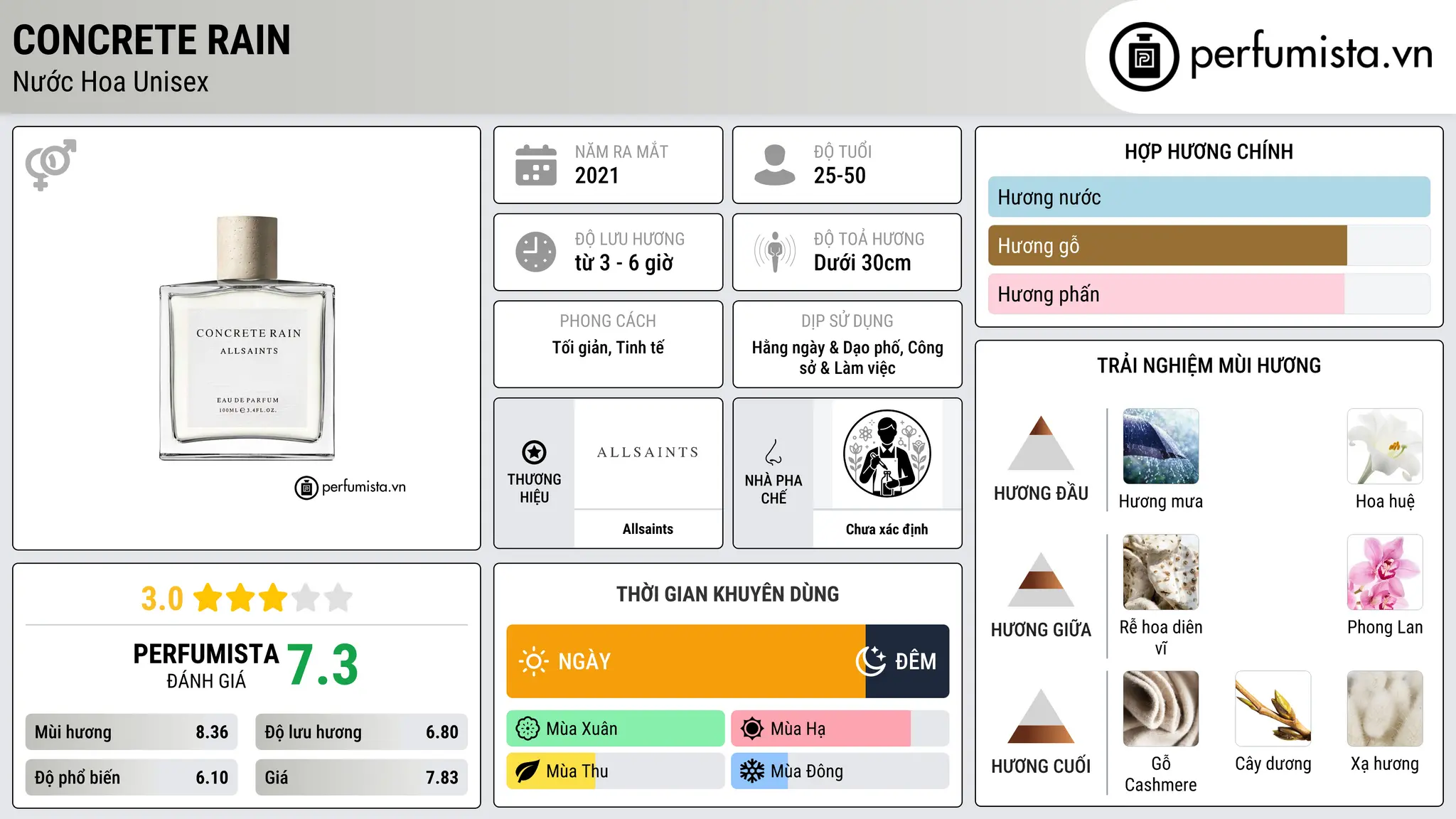Image resolution: width=1456 pixels, height=819 pixels.
Task: Click the Allsaints brand name link
Action: tap(648, 529)
